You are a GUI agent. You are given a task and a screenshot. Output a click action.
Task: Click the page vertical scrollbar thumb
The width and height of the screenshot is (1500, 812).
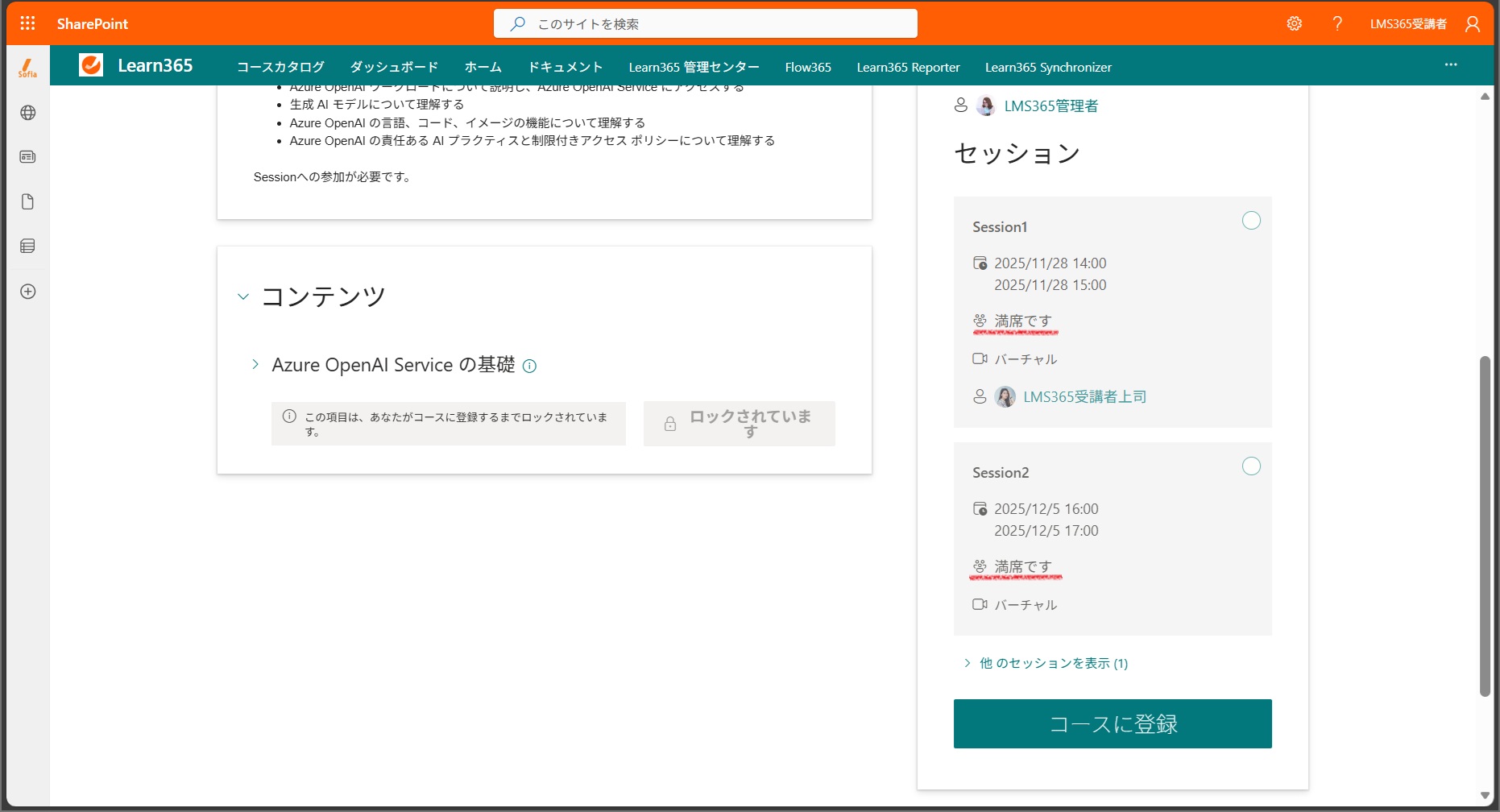pos(1485,526)
